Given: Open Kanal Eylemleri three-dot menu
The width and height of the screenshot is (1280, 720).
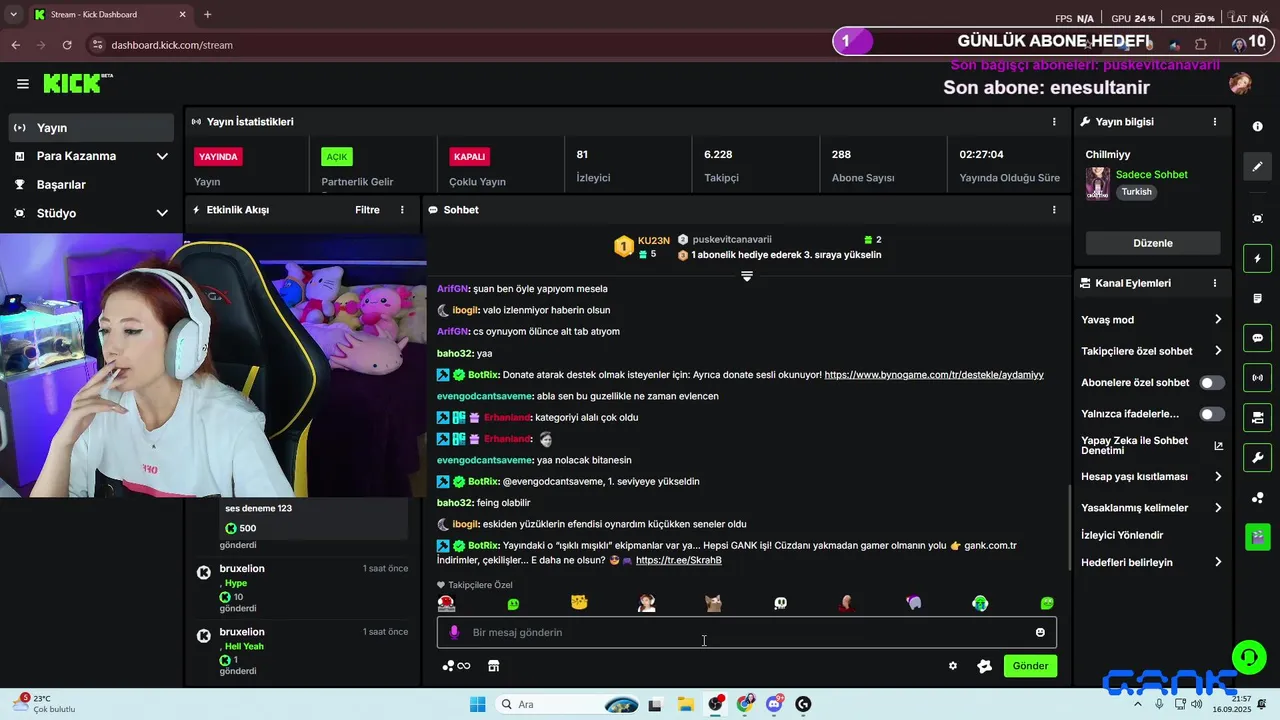Looking at the screenshot, I should pyautogui.click(x=1215, y=283).
